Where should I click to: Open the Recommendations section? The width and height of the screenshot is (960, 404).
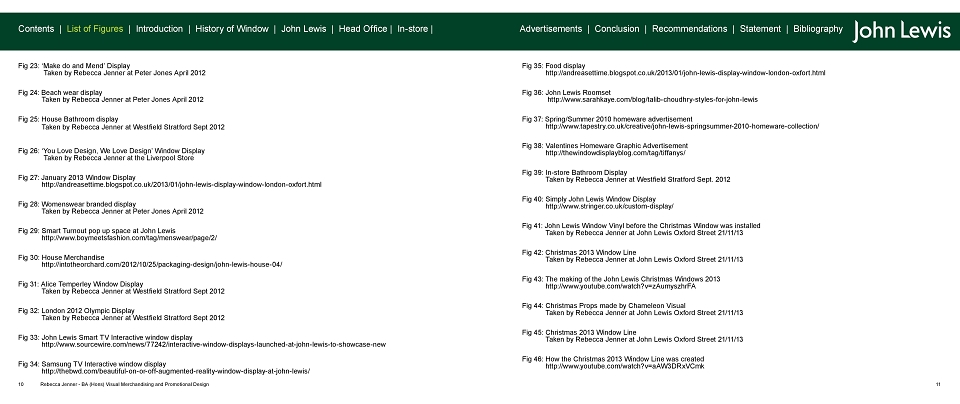click(x=689, y=29)
